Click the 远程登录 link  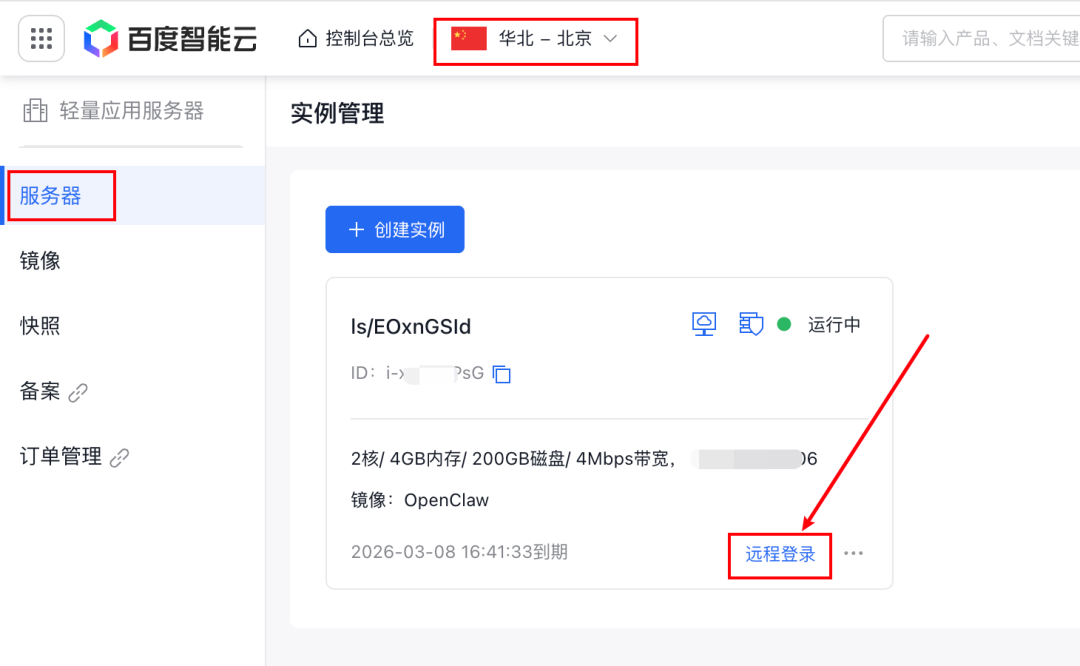pos(779,553)
